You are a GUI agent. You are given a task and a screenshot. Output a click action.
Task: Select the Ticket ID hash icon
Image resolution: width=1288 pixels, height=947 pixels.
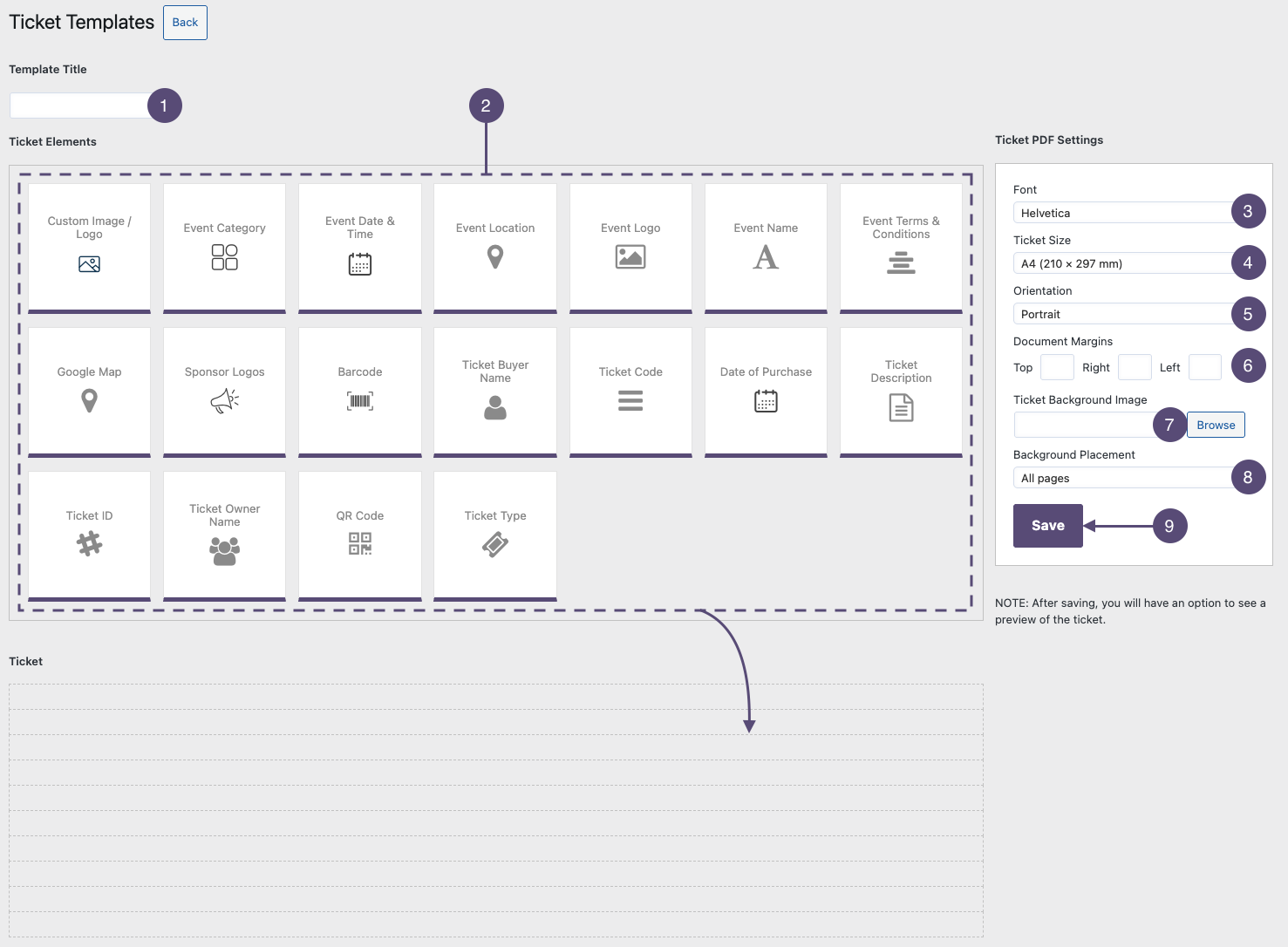point(89,544)
